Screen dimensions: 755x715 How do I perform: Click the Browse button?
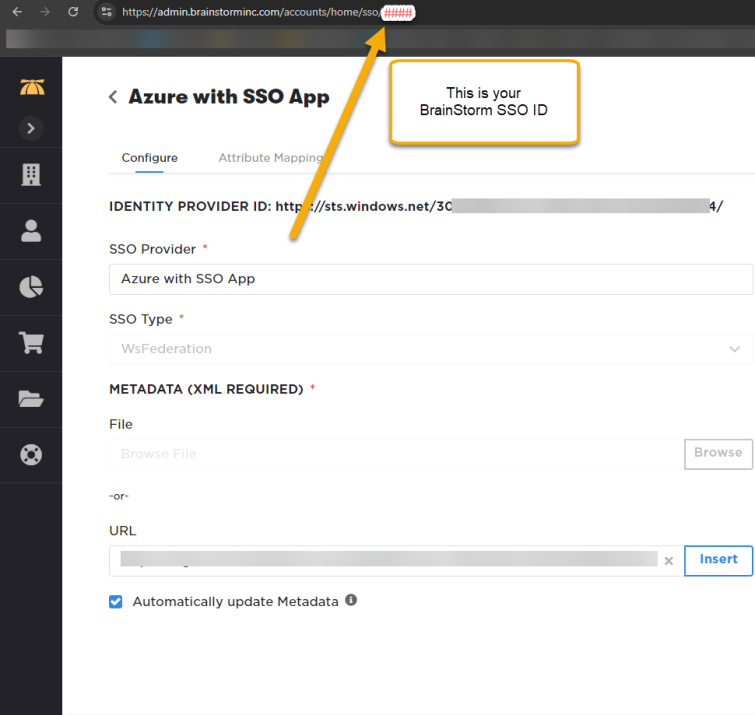point(718,454)
